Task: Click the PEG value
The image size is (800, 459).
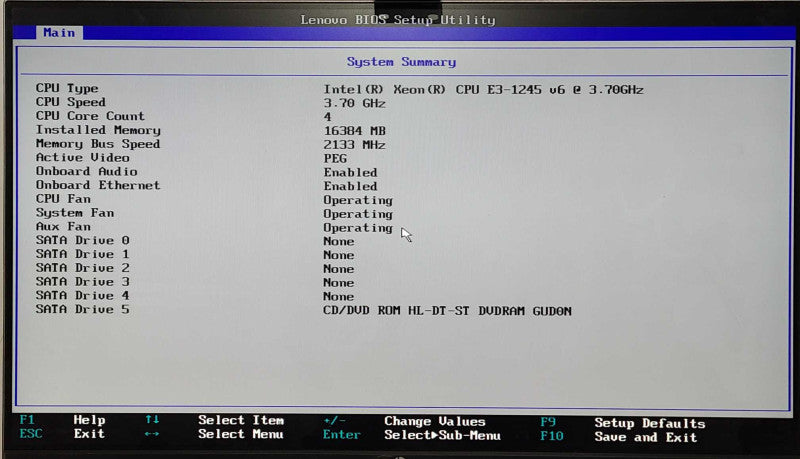Action: (x=335, y=159)
